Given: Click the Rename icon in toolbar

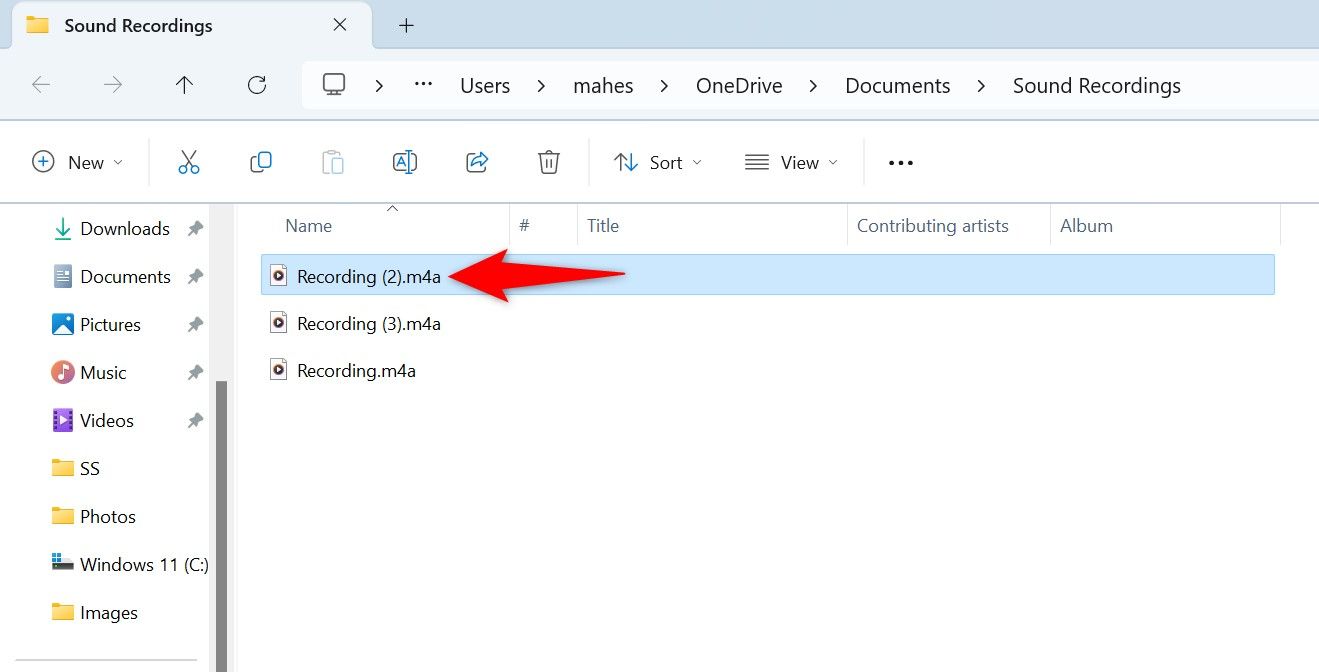Looking at the screenshot, I should click(x=405, y=162).
